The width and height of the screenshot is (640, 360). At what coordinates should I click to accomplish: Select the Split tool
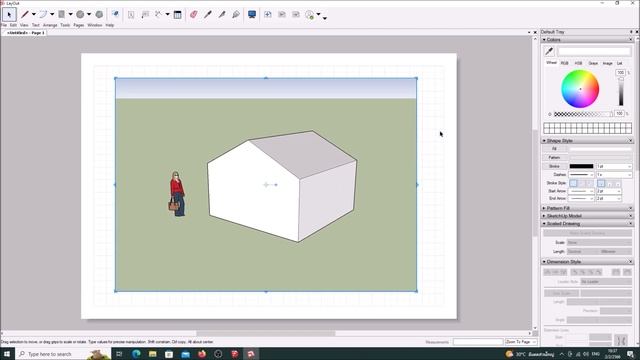222,15
